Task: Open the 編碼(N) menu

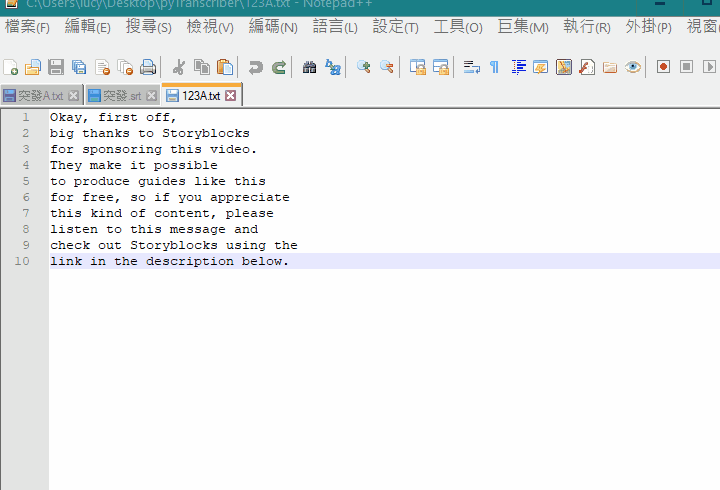Action: (273, 27)
